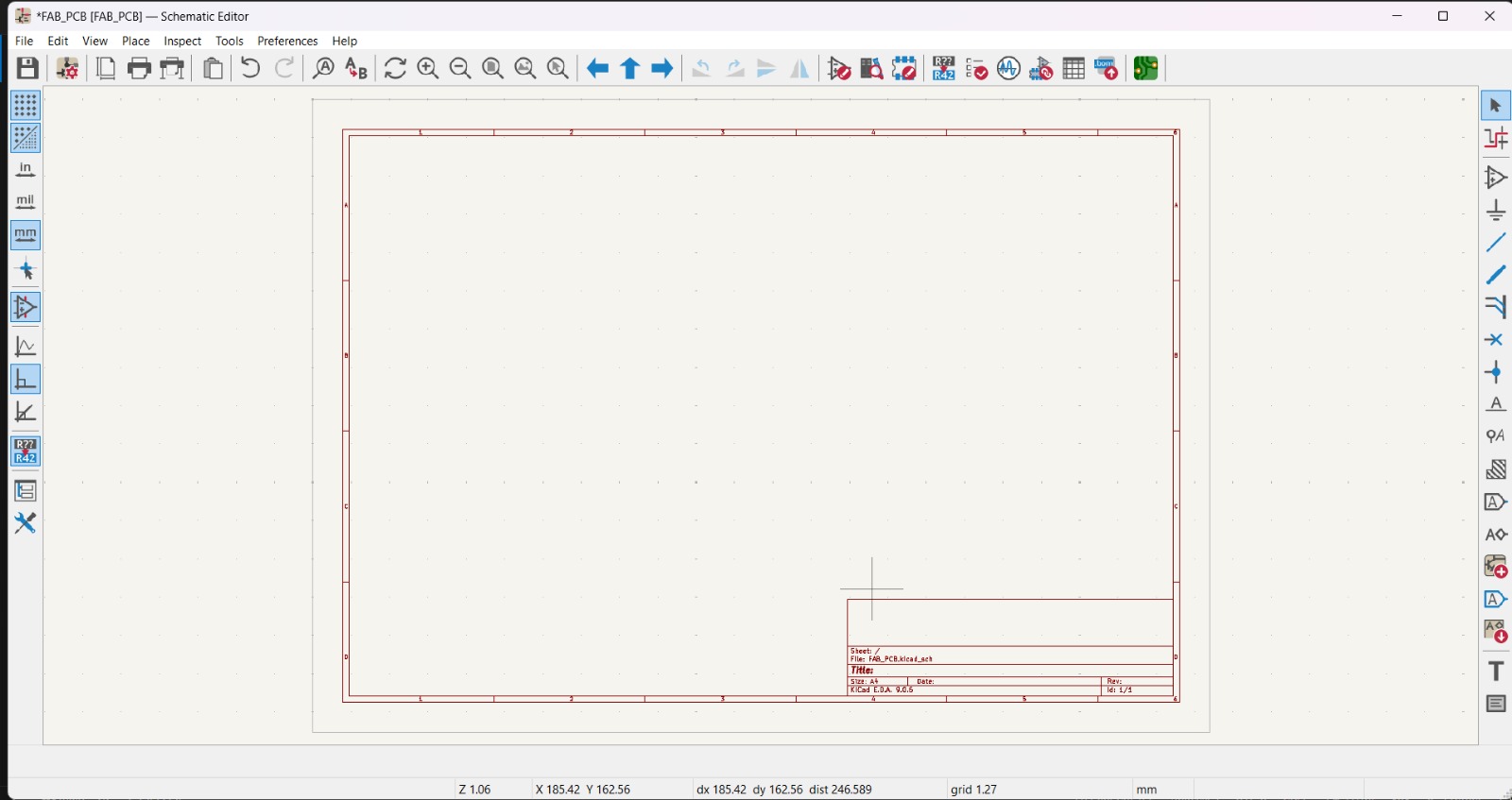Select the Draw Bus tool (thick blue line)
Image resolution: width=1512 pixels, height=800 pixels.
tap(1496, 275)
